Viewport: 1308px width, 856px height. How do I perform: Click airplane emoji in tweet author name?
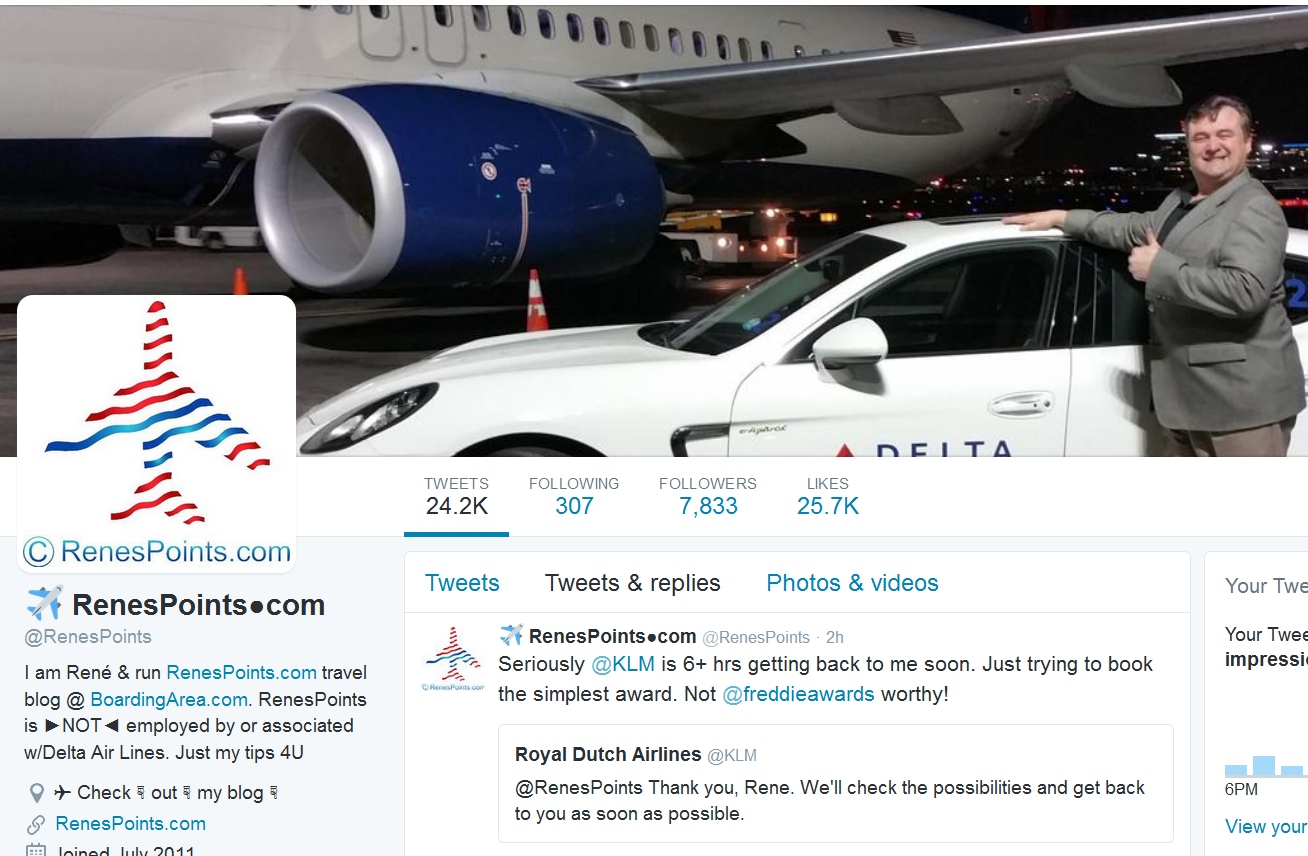pos(511,635)
